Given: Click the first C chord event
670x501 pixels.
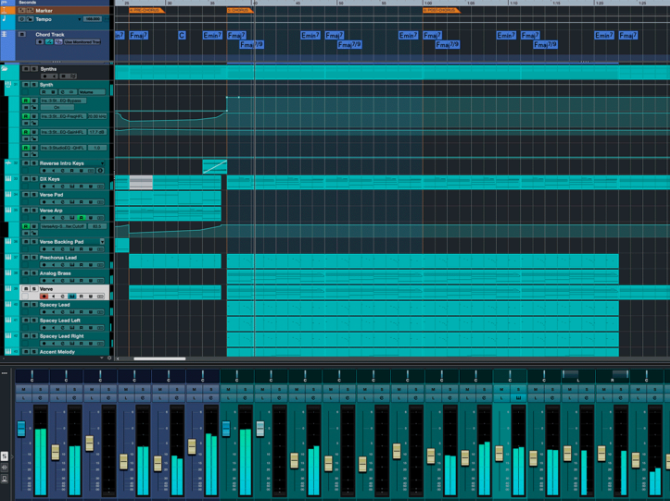Looking at the screenshot, I should [x=181, y=35].
